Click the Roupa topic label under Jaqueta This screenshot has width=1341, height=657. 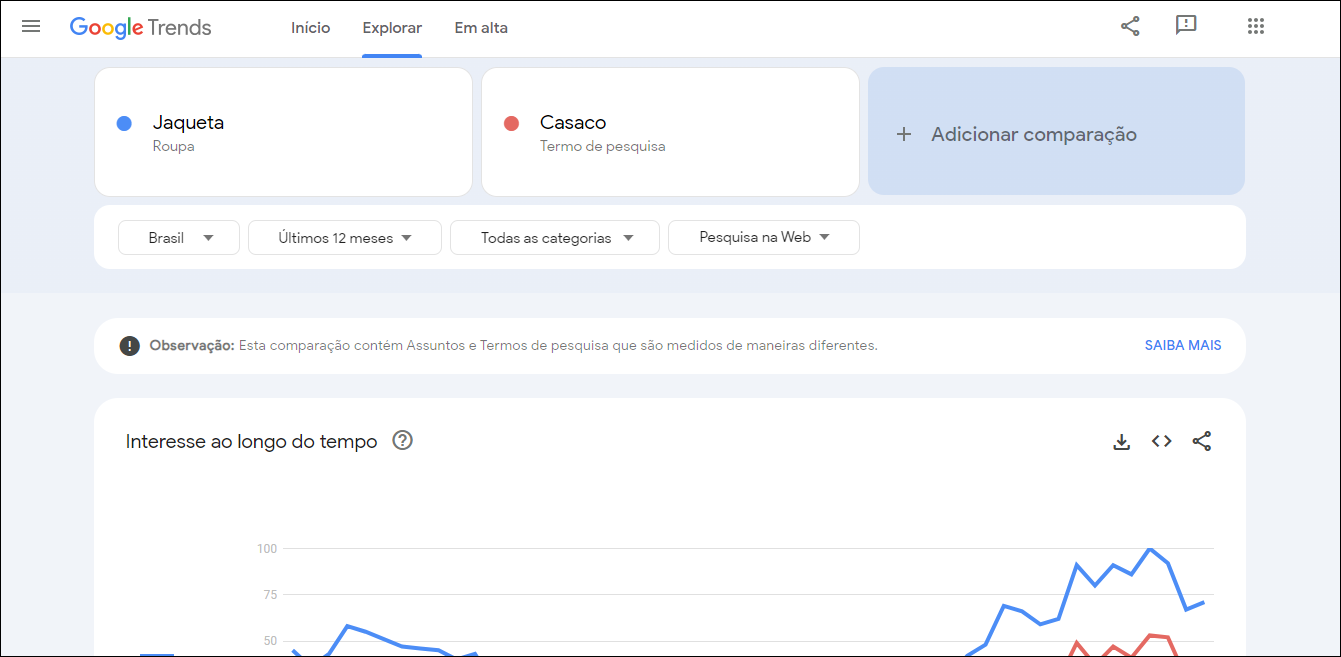[173, 146]
